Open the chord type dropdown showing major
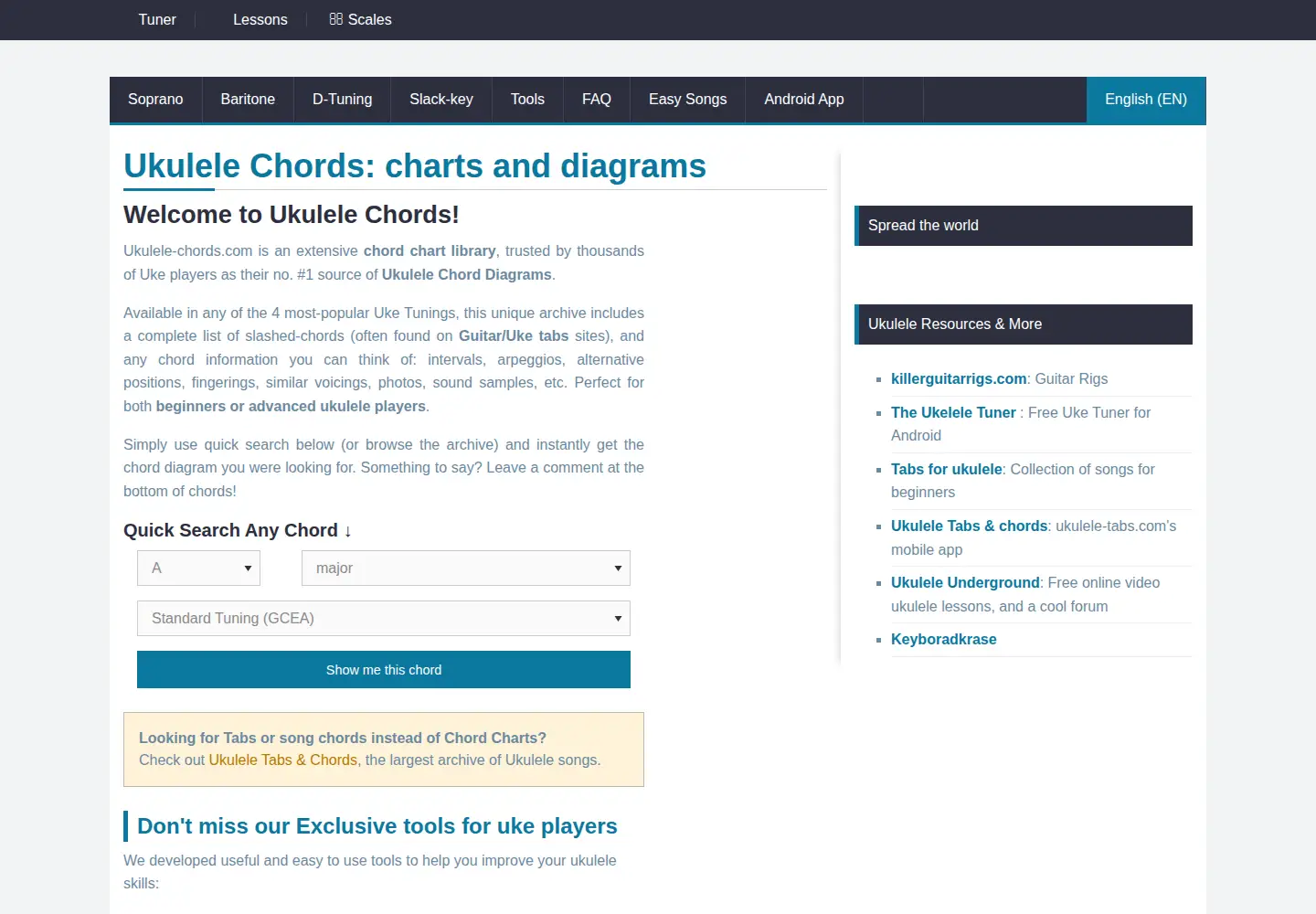The width and height of the screenshot is (1316, 914). click(466, 569)
